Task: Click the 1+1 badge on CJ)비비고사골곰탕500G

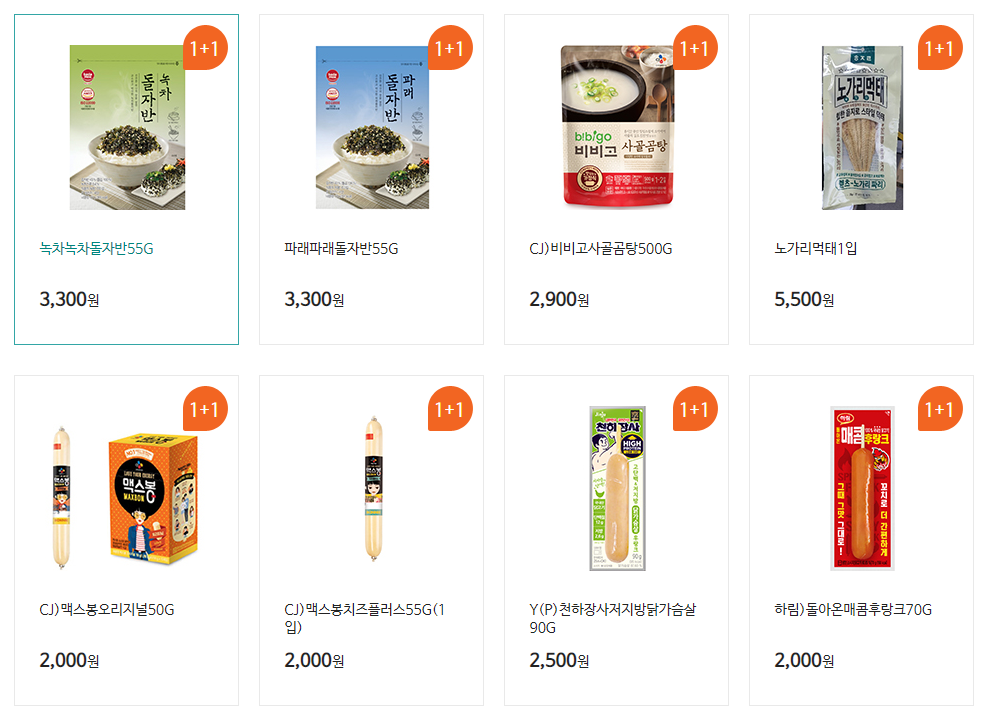Action: pos(695,48)
